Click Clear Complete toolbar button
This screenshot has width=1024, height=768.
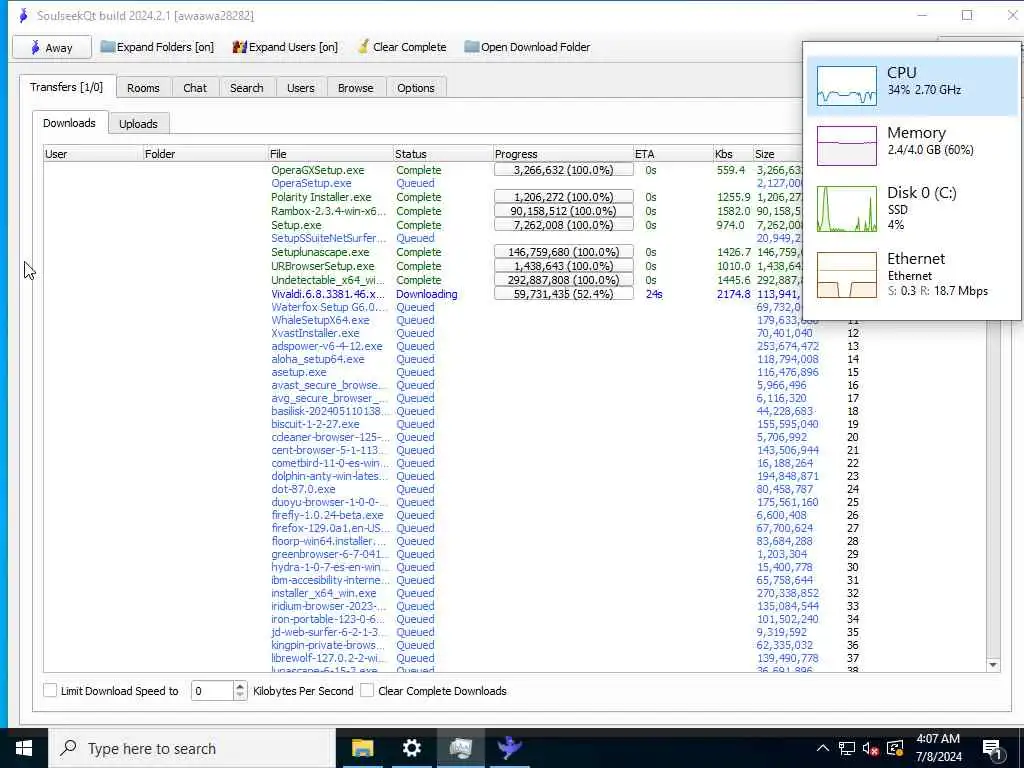(x=402, y=47)
